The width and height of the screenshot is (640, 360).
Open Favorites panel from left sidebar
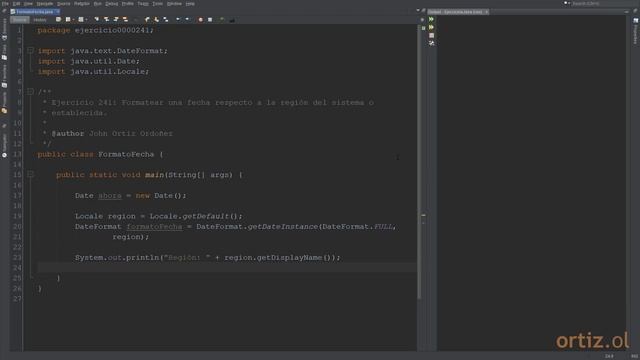point(4,76)
